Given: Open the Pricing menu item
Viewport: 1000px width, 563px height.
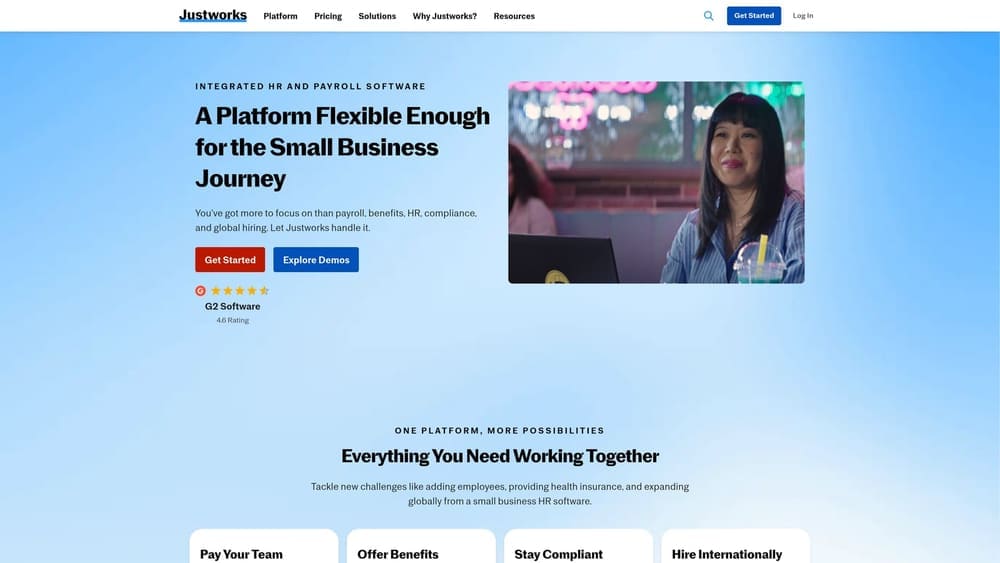Looking at the screenshot, I should pos(328,16).
